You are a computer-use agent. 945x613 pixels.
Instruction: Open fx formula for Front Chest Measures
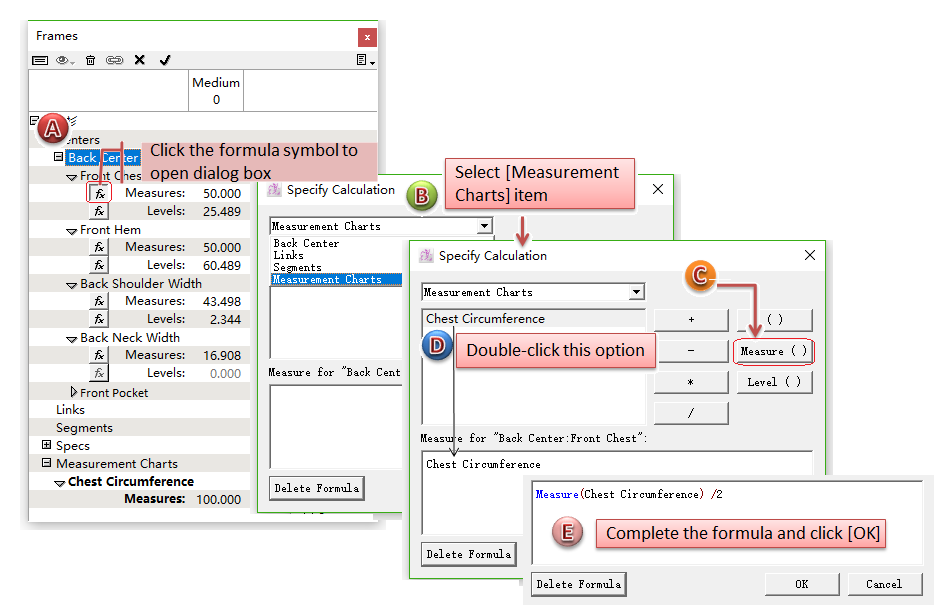tap(99, 193)
